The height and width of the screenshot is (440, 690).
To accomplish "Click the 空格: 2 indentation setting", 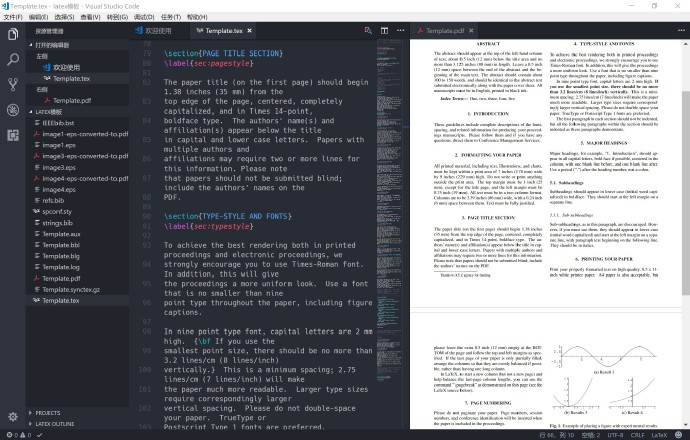I will tap(591, 435).
